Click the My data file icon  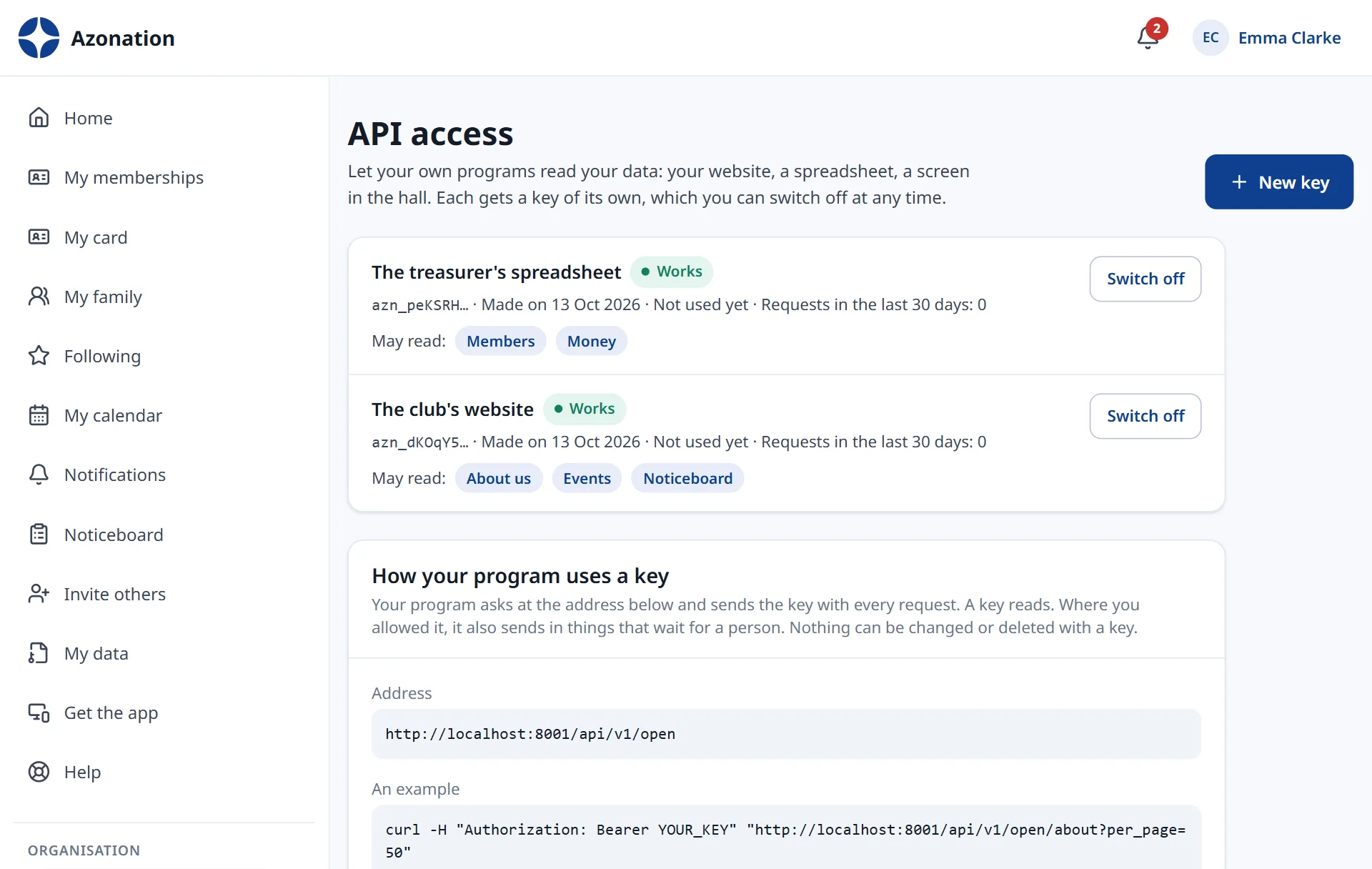click(39, 652)
